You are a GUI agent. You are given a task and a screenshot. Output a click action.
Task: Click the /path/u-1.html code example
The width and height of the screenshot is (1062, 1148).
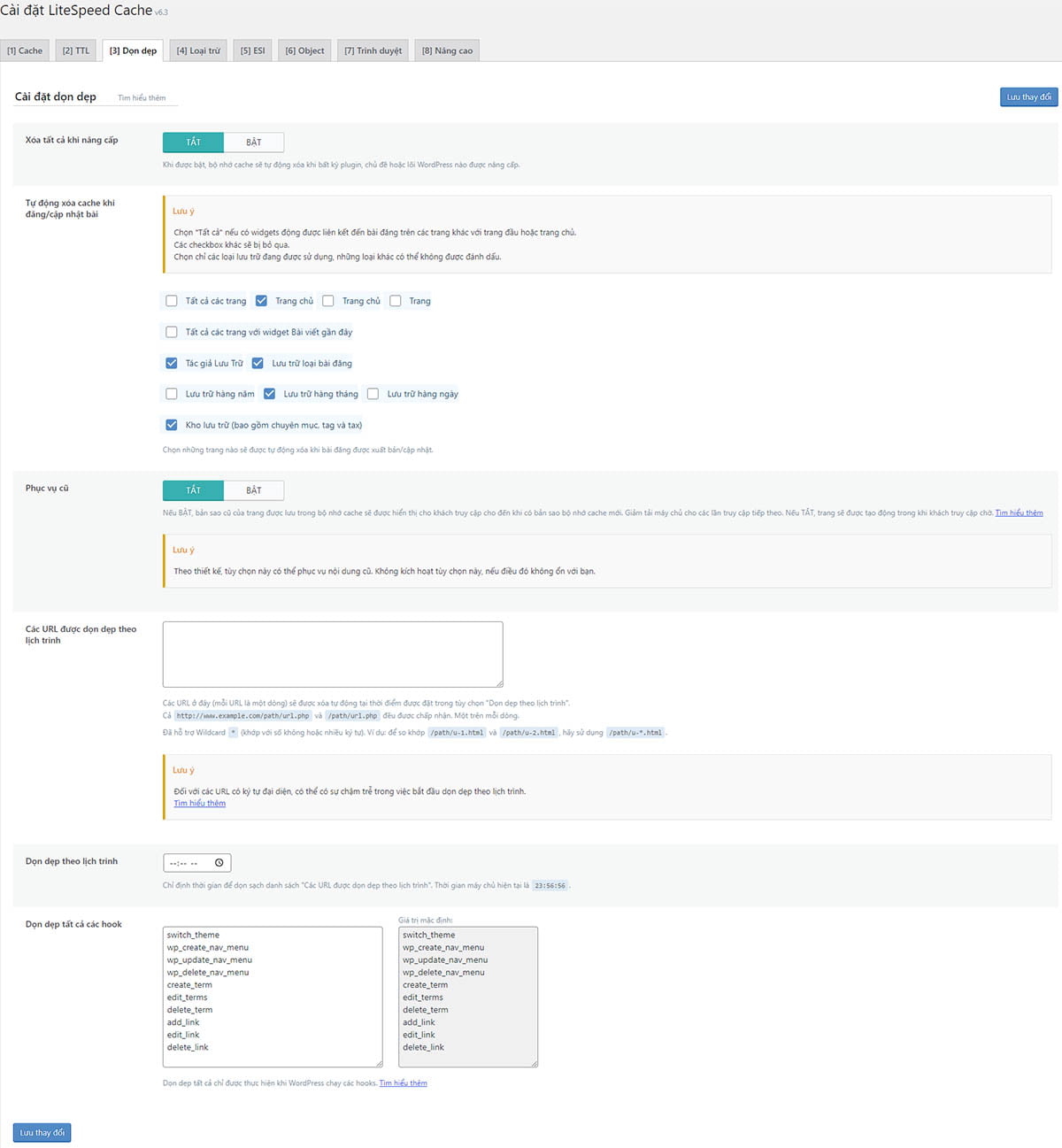point(457,733)
